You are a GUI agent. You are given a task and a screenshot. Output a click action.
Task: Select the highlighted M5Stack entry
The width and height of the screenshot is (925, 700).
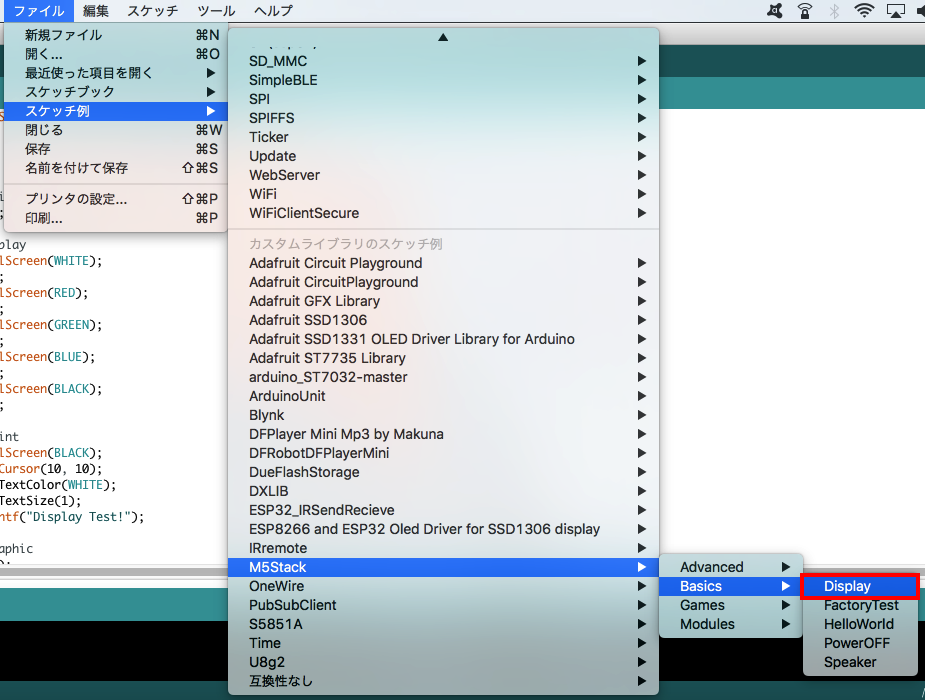tap(443, 567)
